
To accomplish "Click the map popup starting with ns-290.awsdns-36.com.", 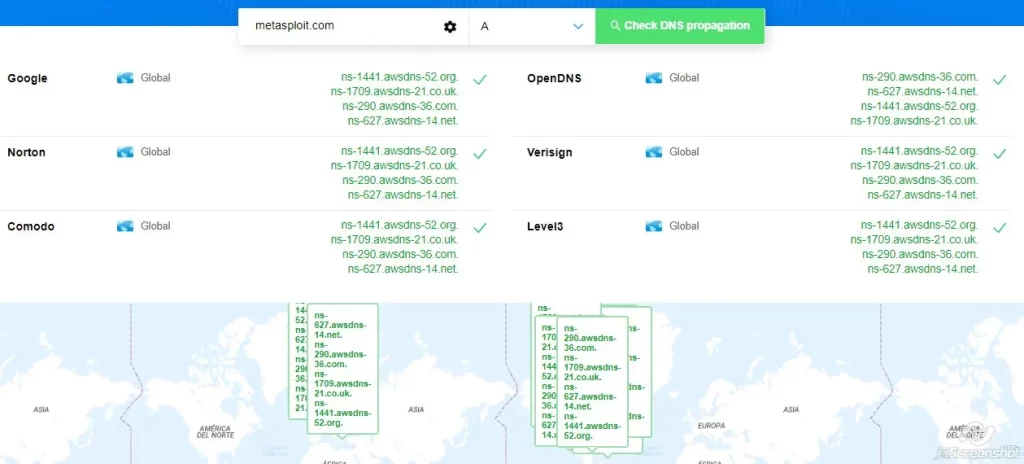I will click(592, 382).
